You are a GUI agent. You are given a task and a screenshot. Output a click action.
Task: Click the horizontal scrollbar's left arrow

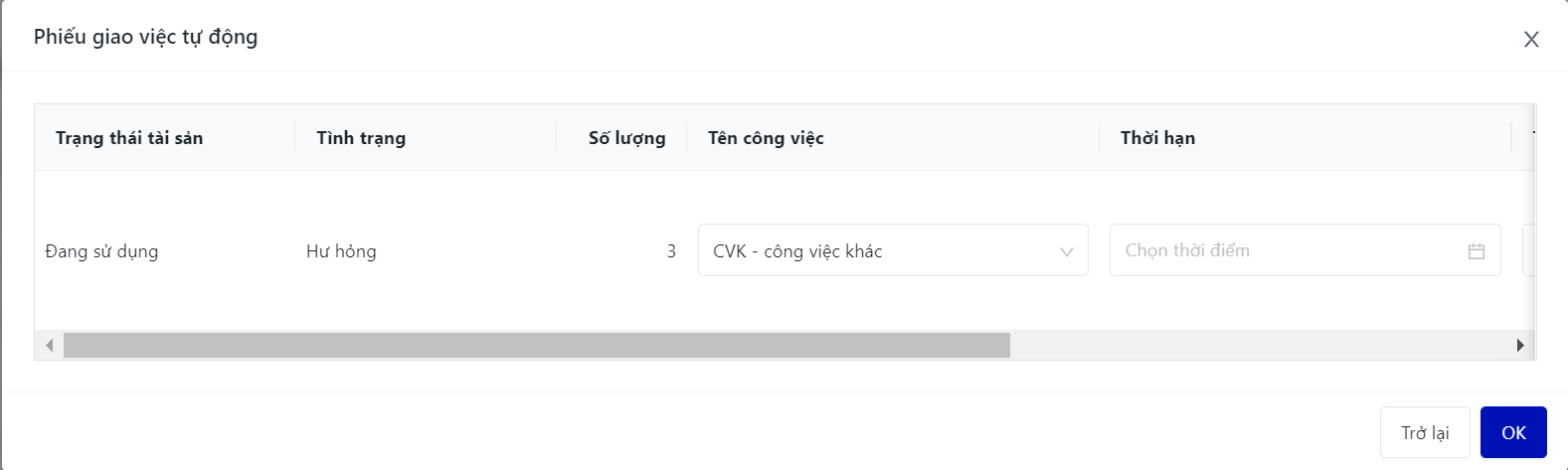pos(49,346)
